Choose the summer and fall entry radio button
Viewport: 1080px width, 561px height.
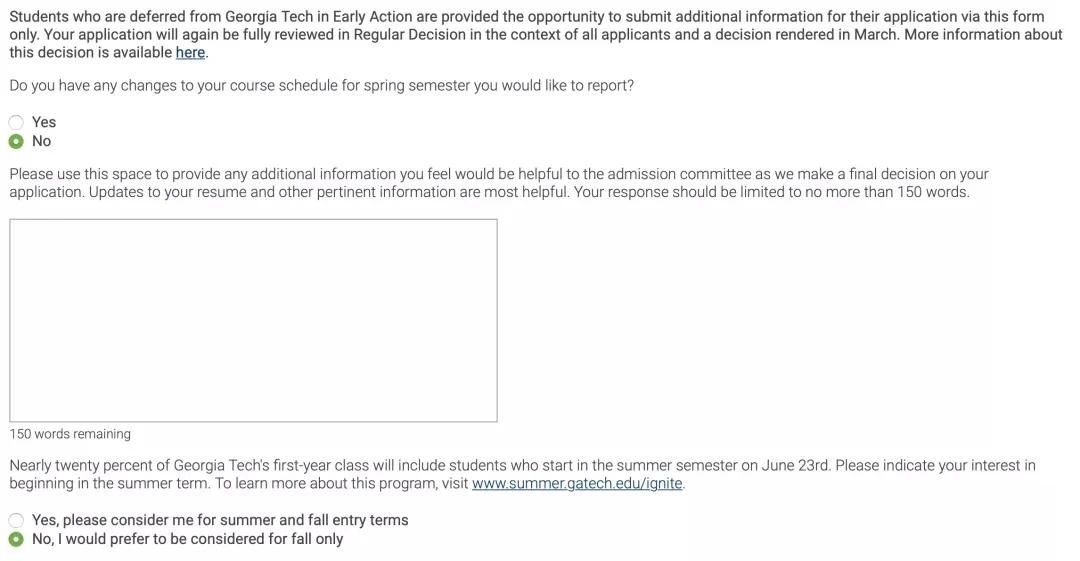pyautogui.click(x=16, y=520)
